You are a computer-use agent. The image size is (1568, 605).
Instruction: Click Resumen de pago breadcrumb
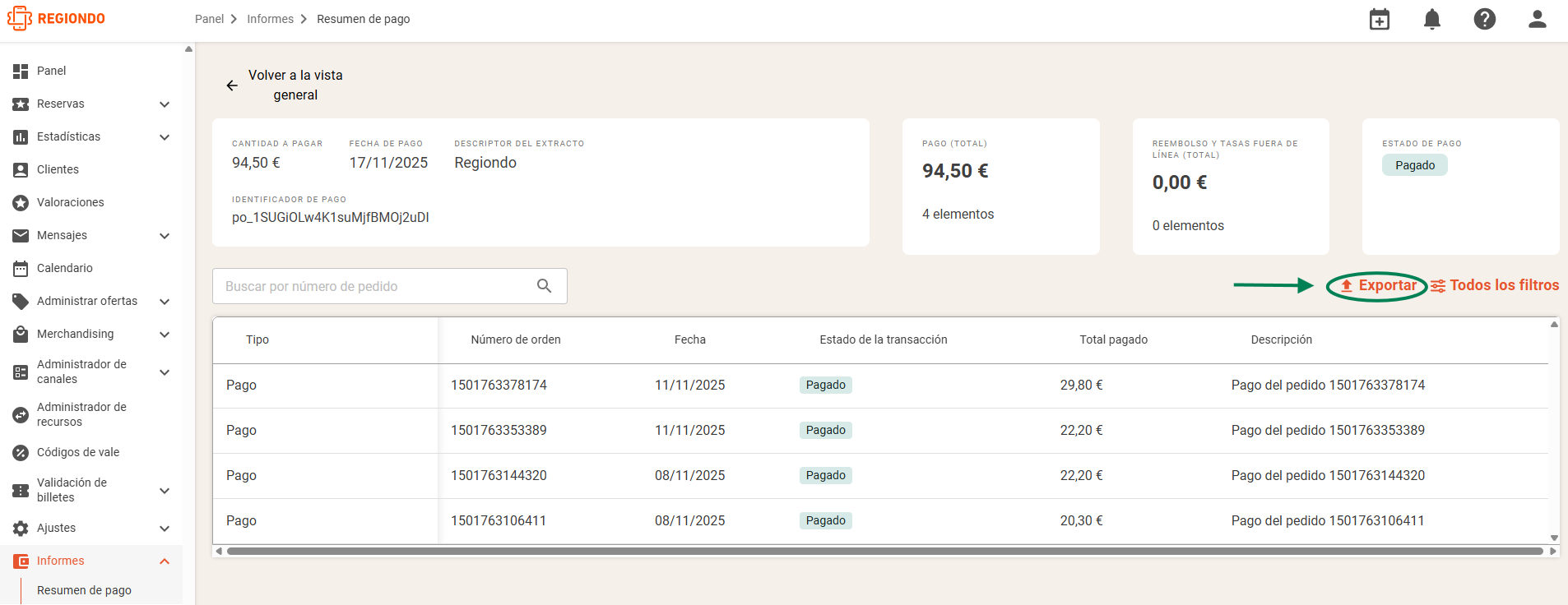click(363, 19)
